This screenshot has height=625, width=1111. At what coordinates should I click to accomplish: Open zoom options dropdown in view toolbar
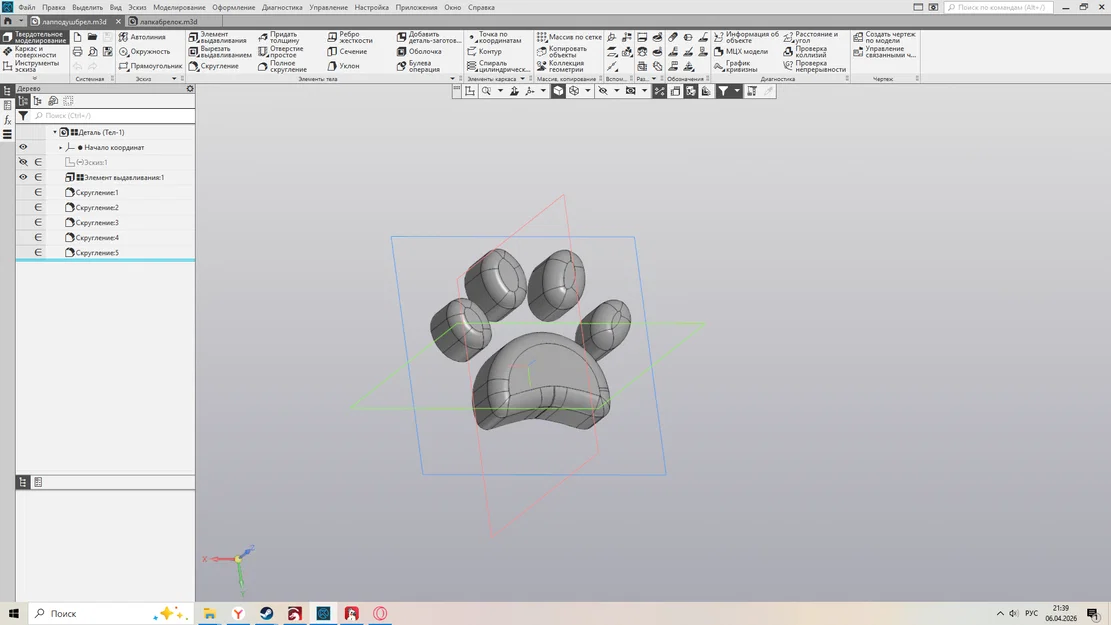[500, 91]
